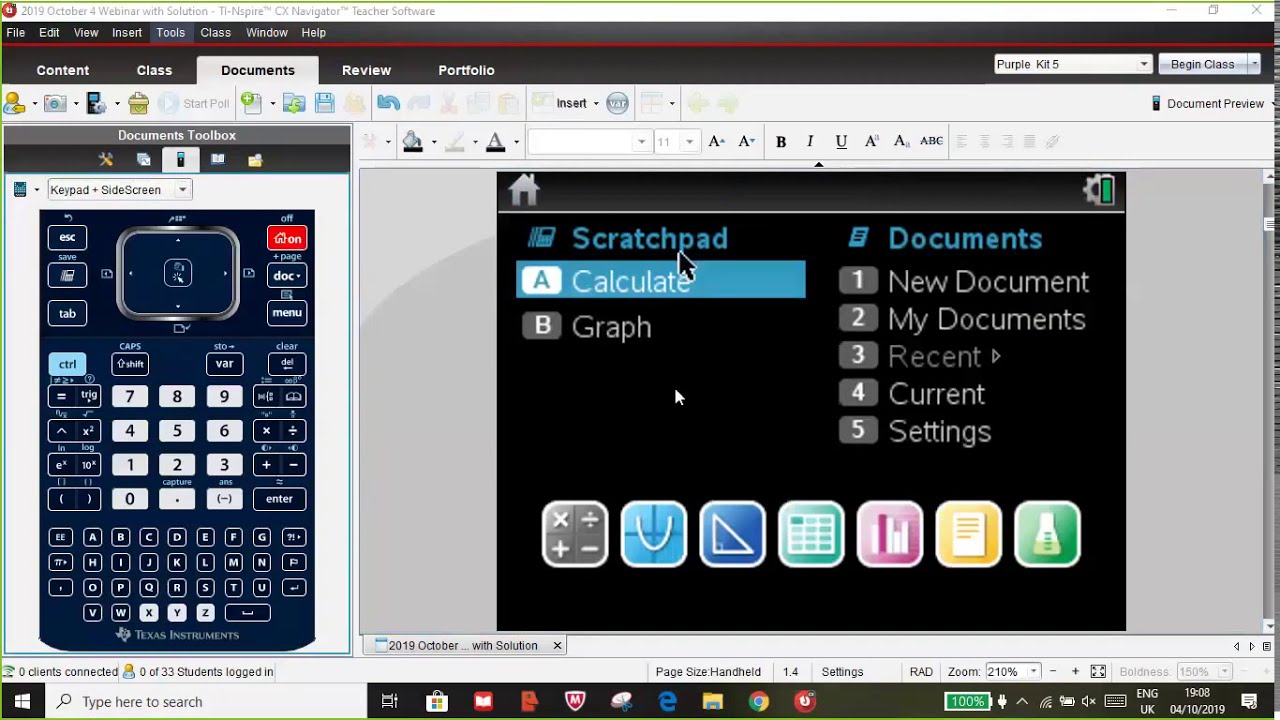Click the Begin Class button
The width and height of the screenshot is (1280, 720).
click(1202, 64)
